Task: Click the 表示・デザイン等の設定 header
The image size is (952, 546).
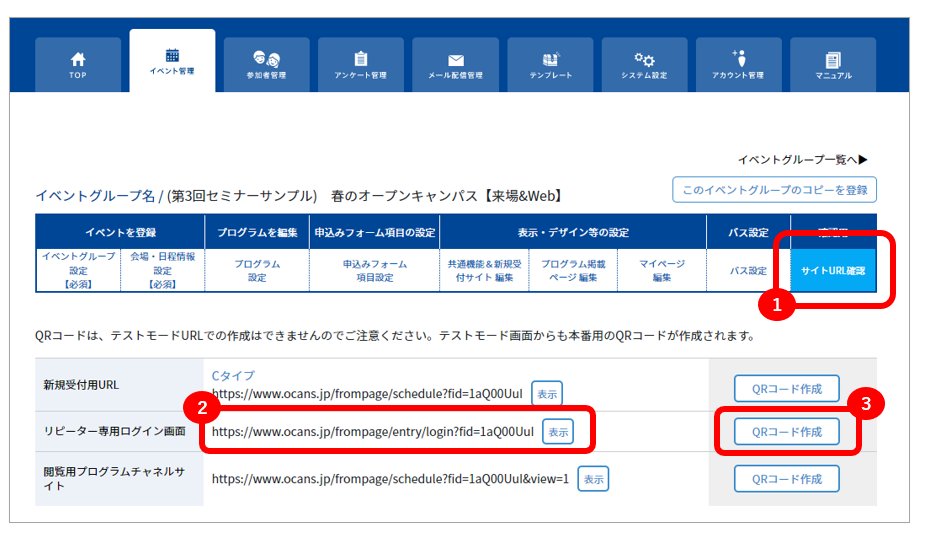Action: [x=573, y=232]
